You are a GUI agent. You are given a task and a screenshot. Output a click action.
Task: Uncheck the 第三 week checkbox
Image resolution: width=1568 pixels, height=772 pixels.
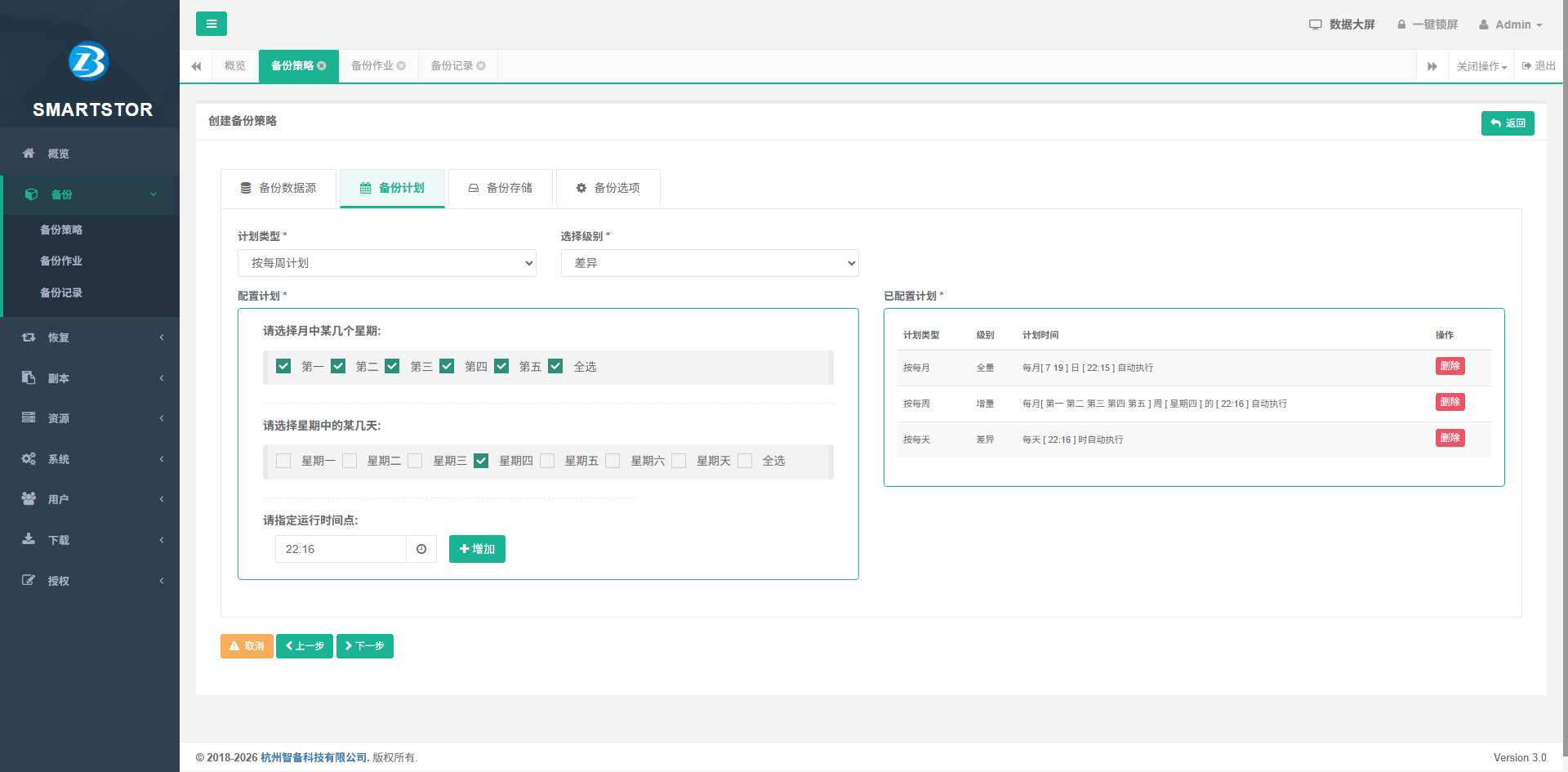(x=392, y=366)
